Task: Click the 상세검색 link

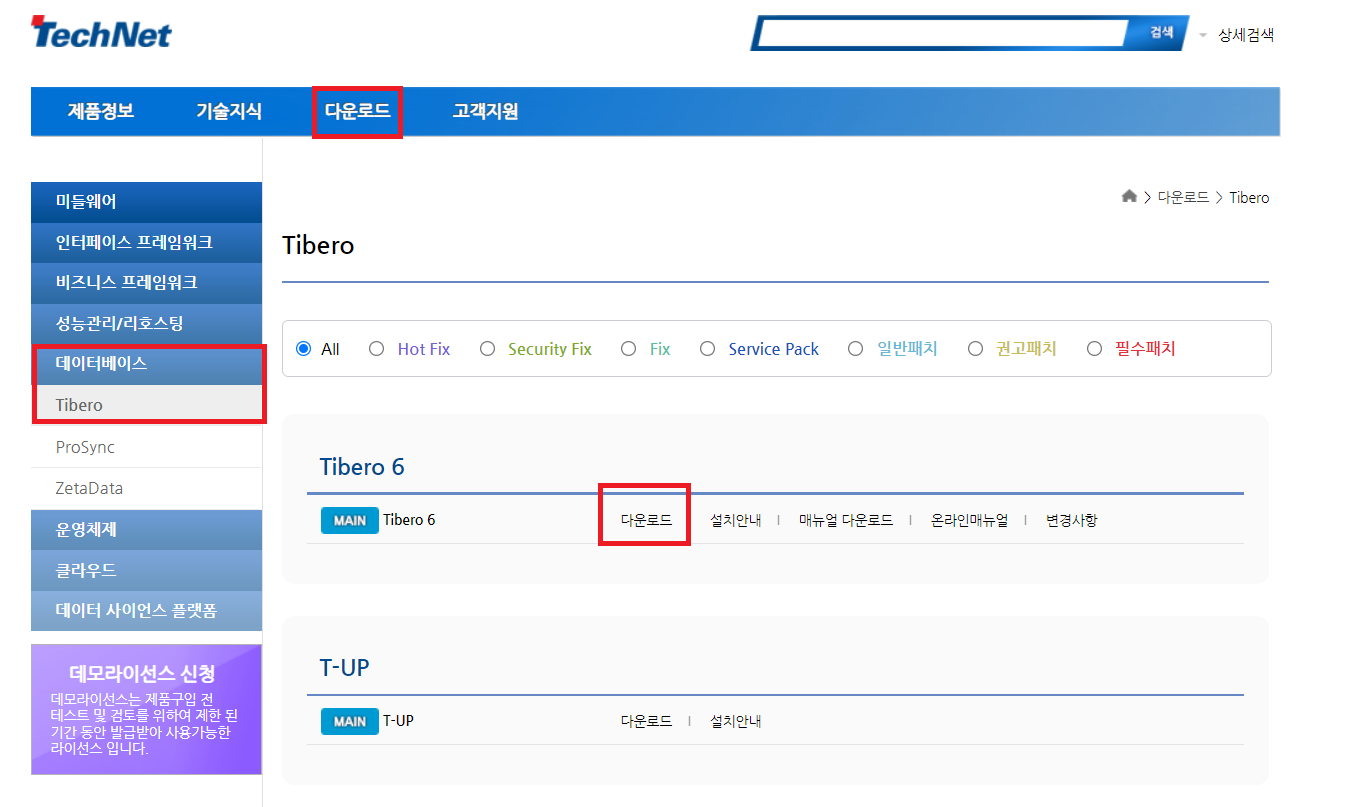Action: tap(1246, 35)
